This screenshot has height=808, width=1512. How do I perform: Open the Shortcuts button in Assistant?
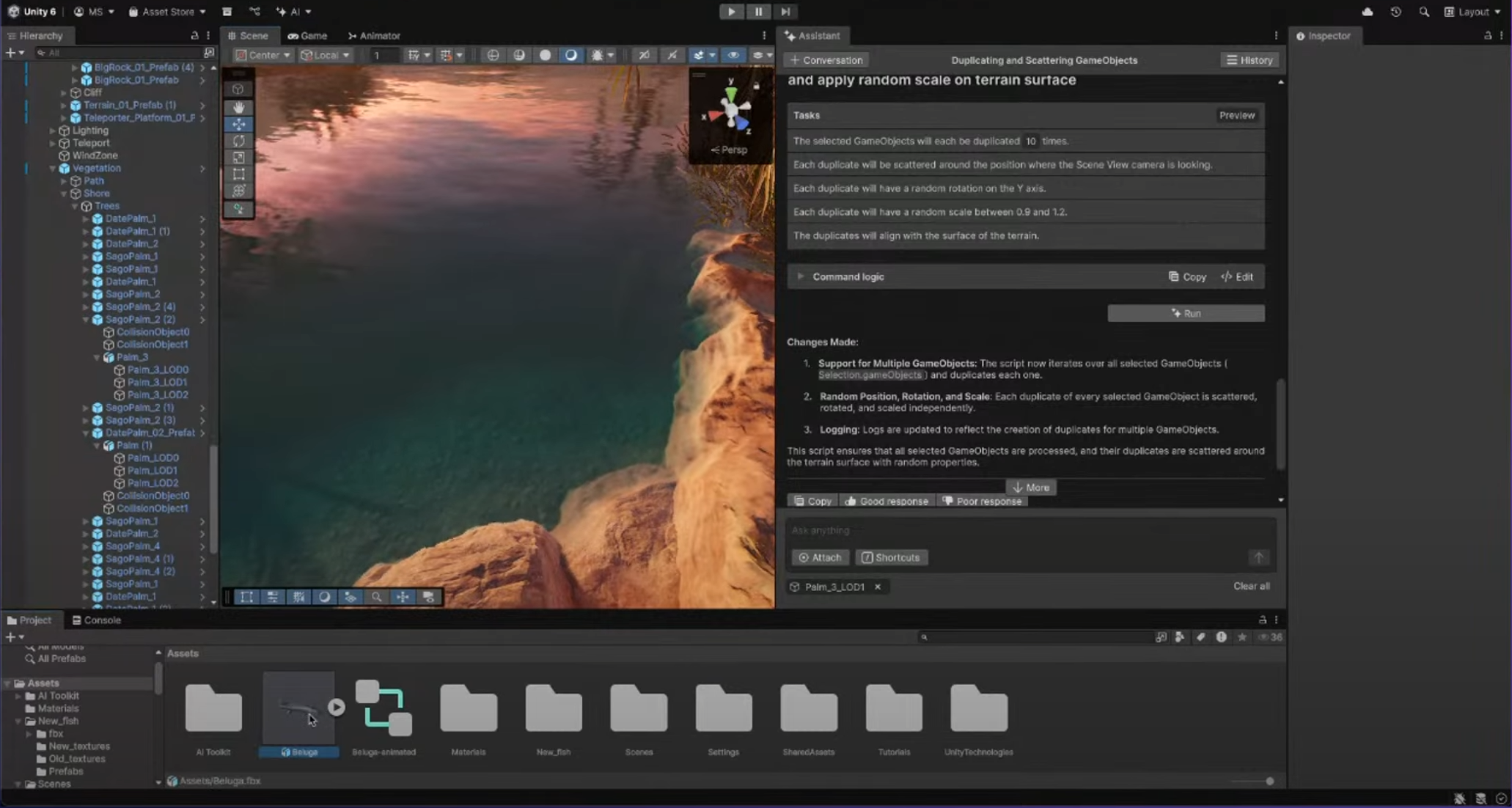pyautogui.click(x=891, y=557)
